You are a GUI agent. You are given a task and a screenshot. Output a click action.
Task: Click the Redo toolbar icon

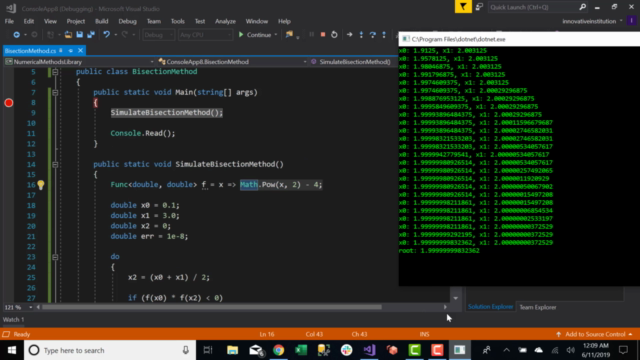[x=124, y=35]
